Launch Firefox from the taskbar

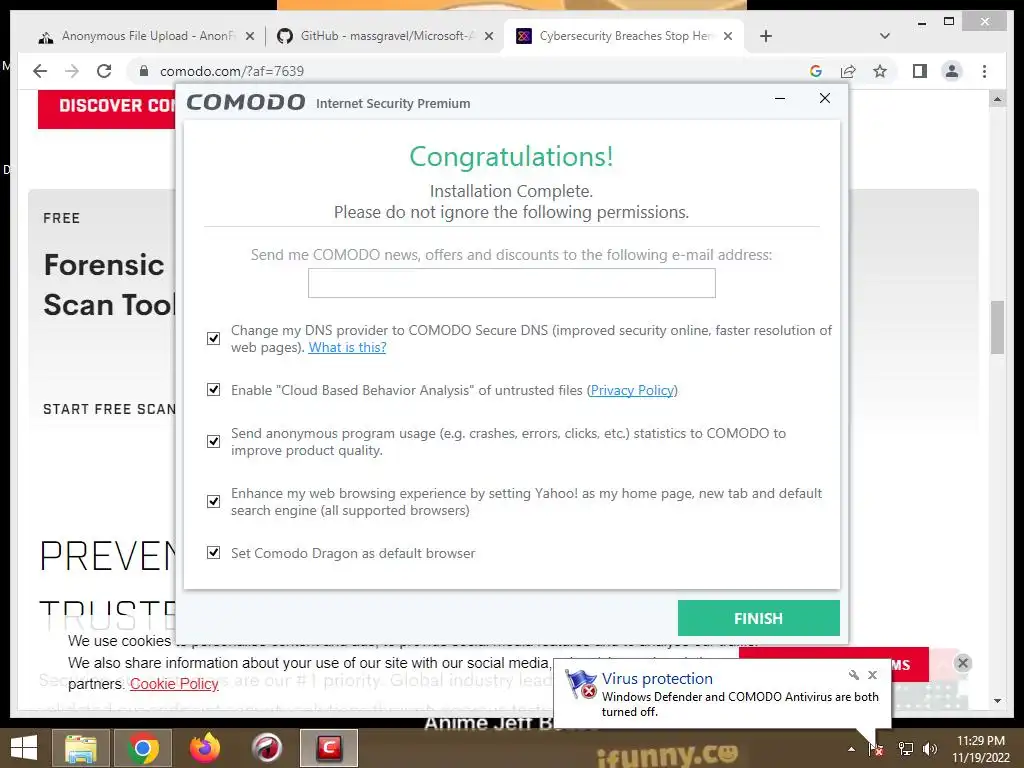click(x=205, y=748)
